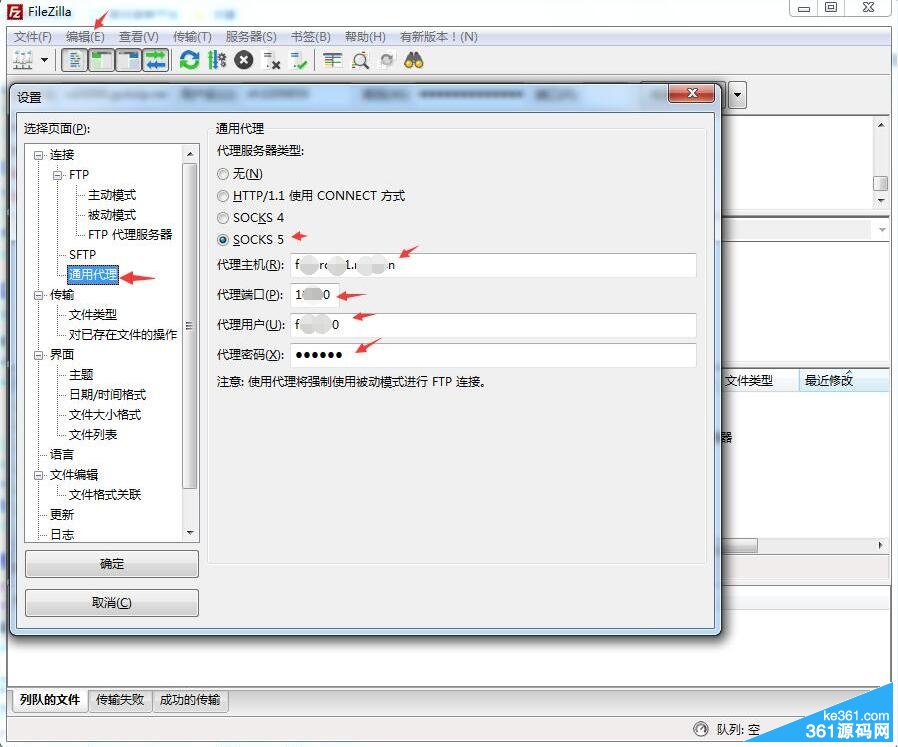Open the 有新版本！(N) menu
Viewport: 898px width, 747px height.
click(x=439, y=37)
